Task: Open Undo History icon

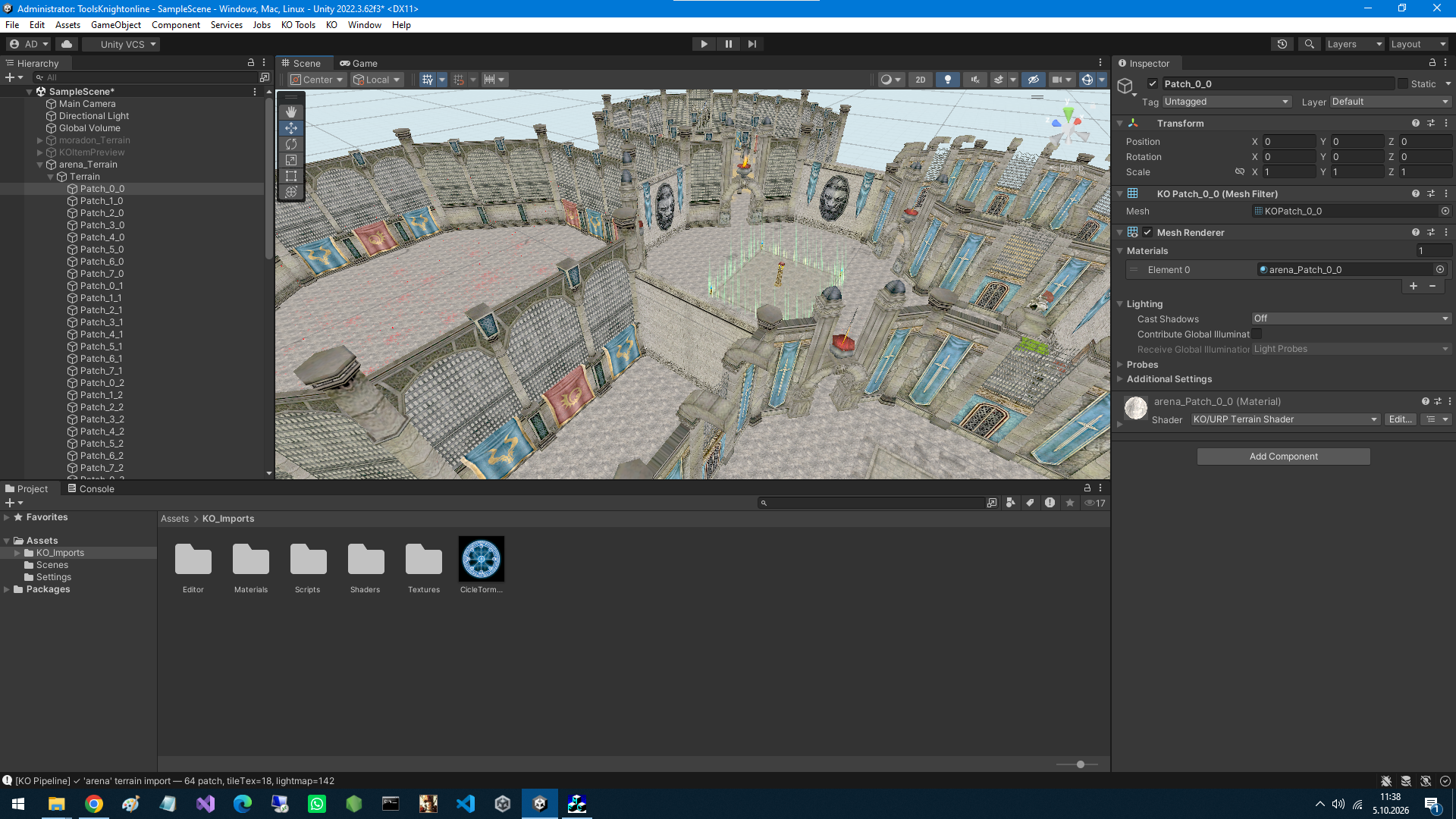Action: (x=1282, y=44)
